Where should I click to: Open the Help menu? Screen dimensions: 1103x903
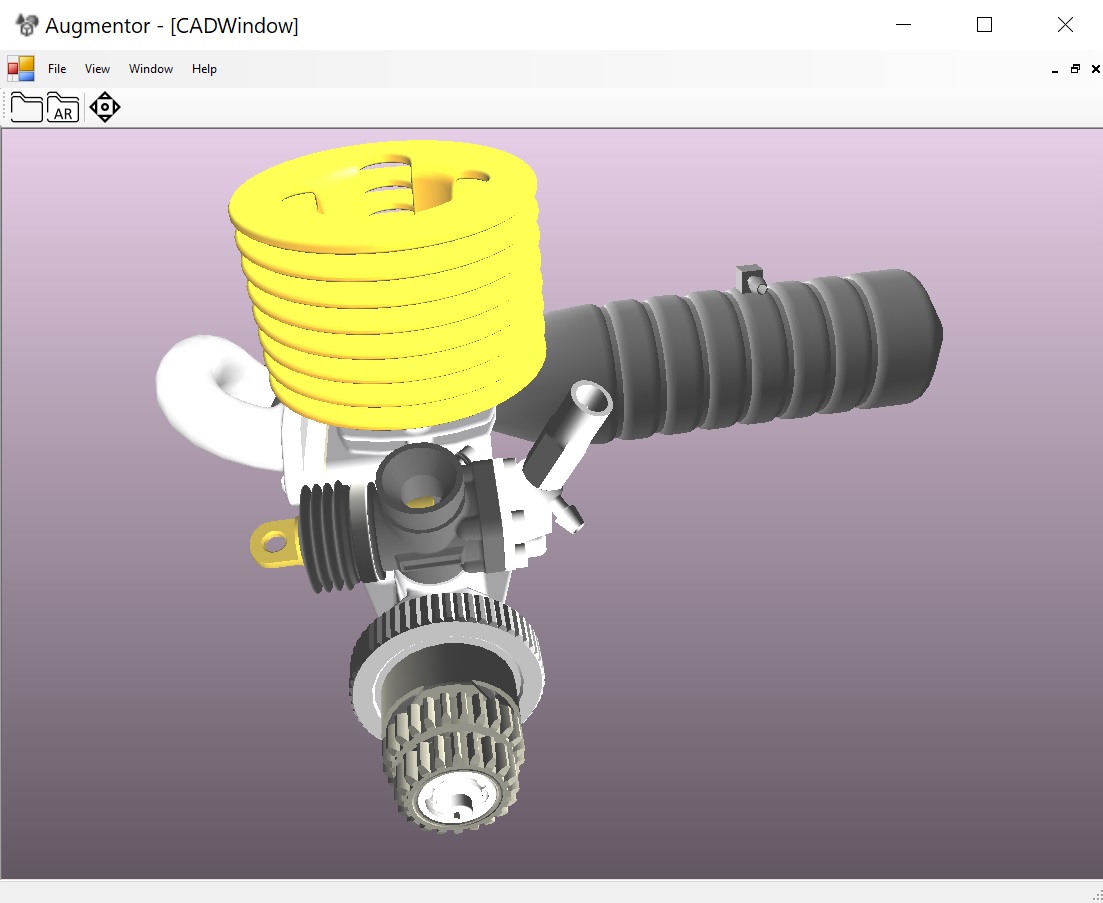click(x=204, y=69)
